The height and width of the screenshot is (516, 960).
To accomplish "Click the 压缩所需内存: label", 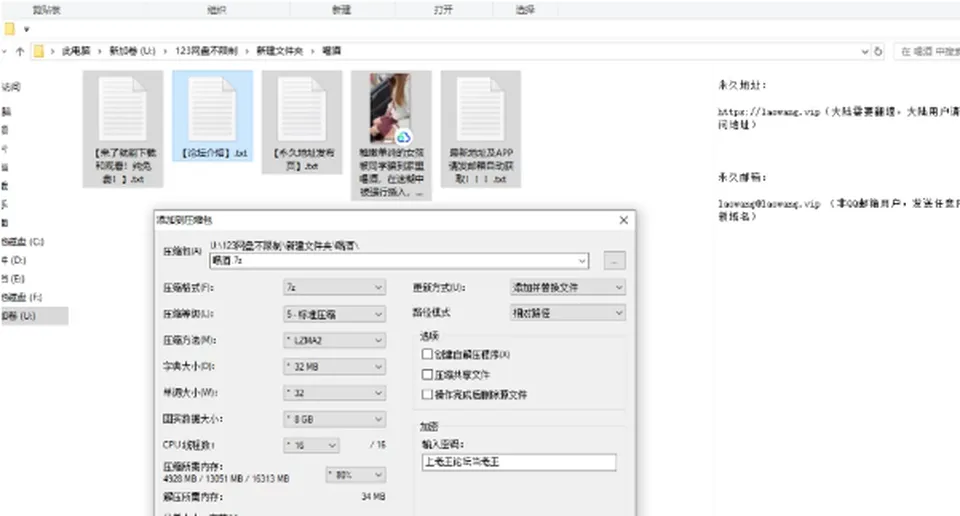I will (193, 466).
